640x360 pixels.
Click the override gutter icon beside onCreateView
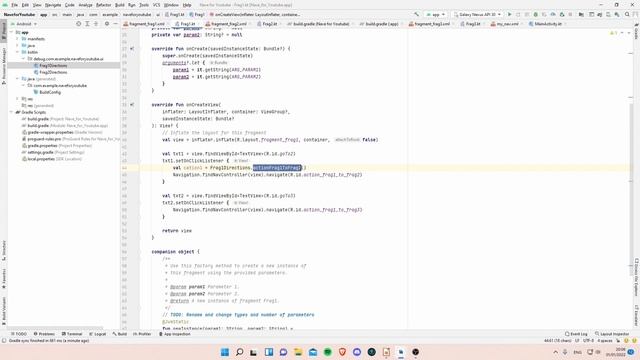(x=132, y=105)
